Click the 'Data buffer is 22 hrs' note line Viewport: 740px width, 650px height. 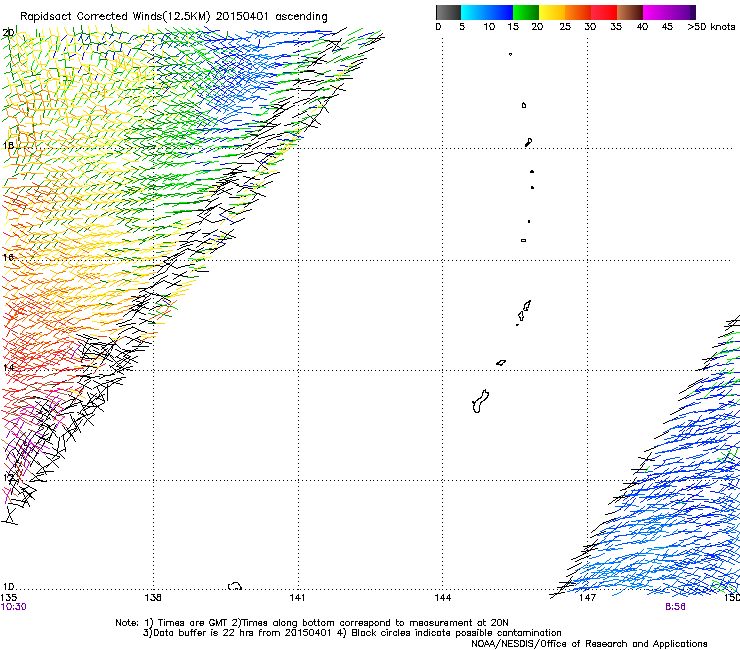[352, 633]
